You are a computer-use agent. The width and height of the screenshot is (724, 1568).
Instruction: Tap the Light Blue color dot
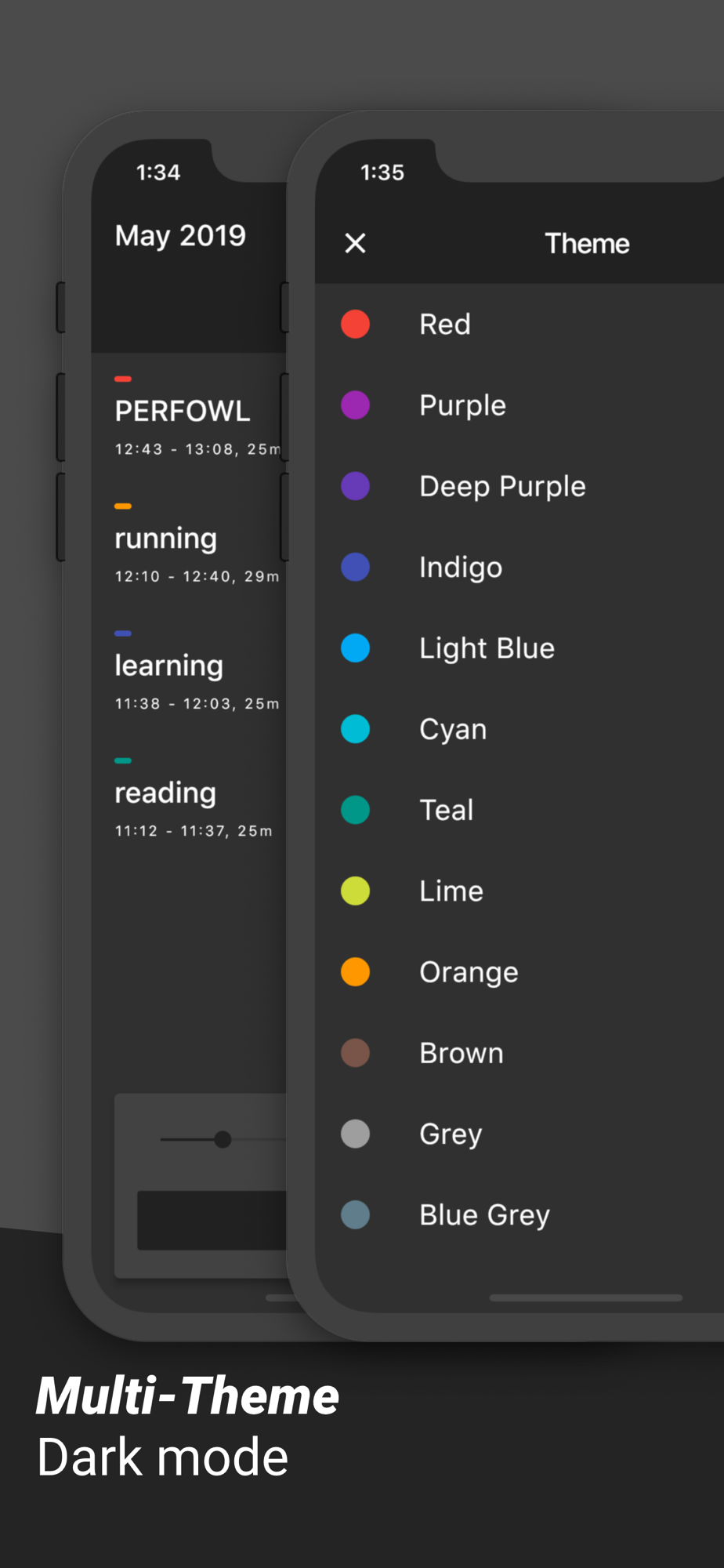355,648
